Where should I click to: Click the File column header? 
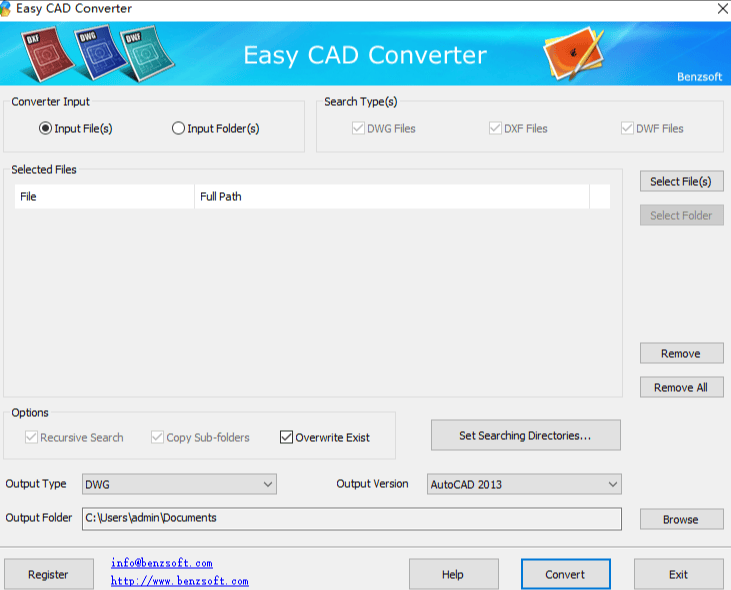(x=104, y=197)
